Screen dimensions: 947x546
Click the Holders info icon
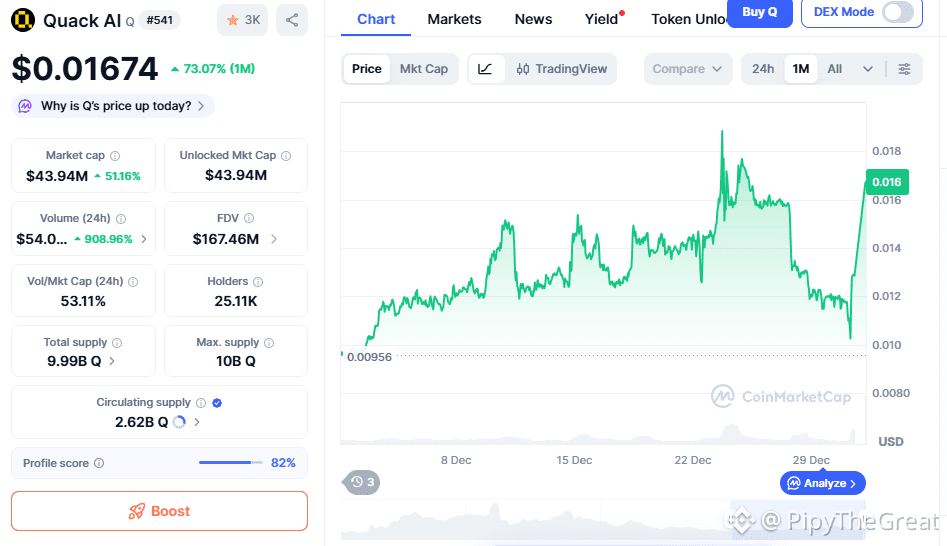(x=258, y=282)
